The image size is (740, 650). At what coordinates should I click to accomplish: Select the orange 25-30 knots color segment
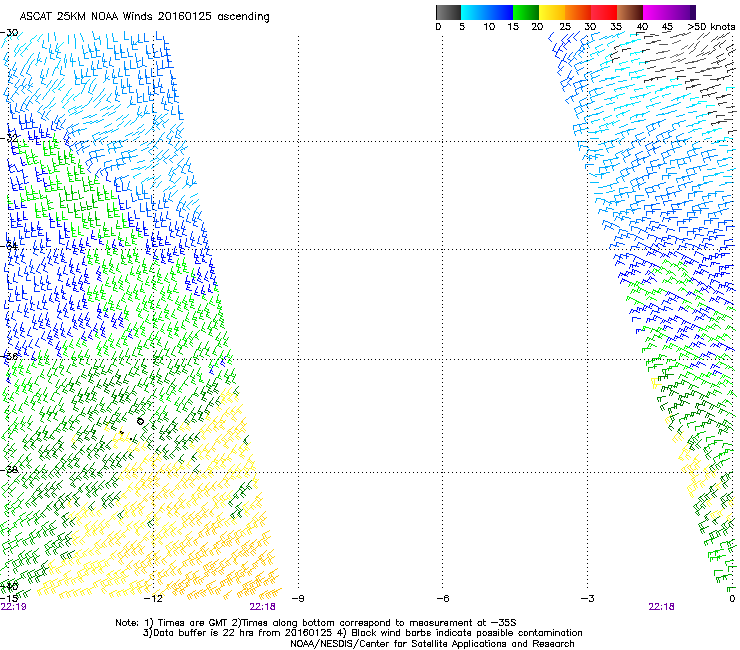click(578, 12)
